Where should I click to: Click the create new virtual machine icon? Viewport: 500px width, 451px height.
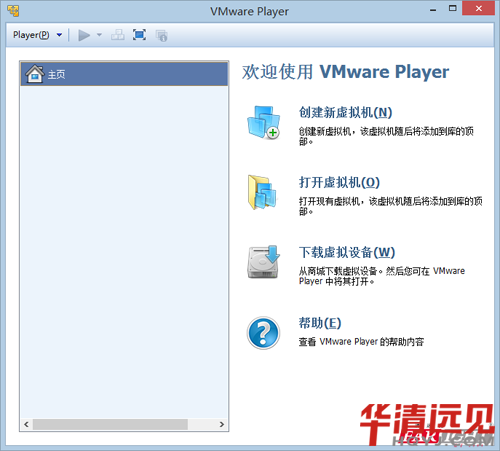(x=263, y=122)
